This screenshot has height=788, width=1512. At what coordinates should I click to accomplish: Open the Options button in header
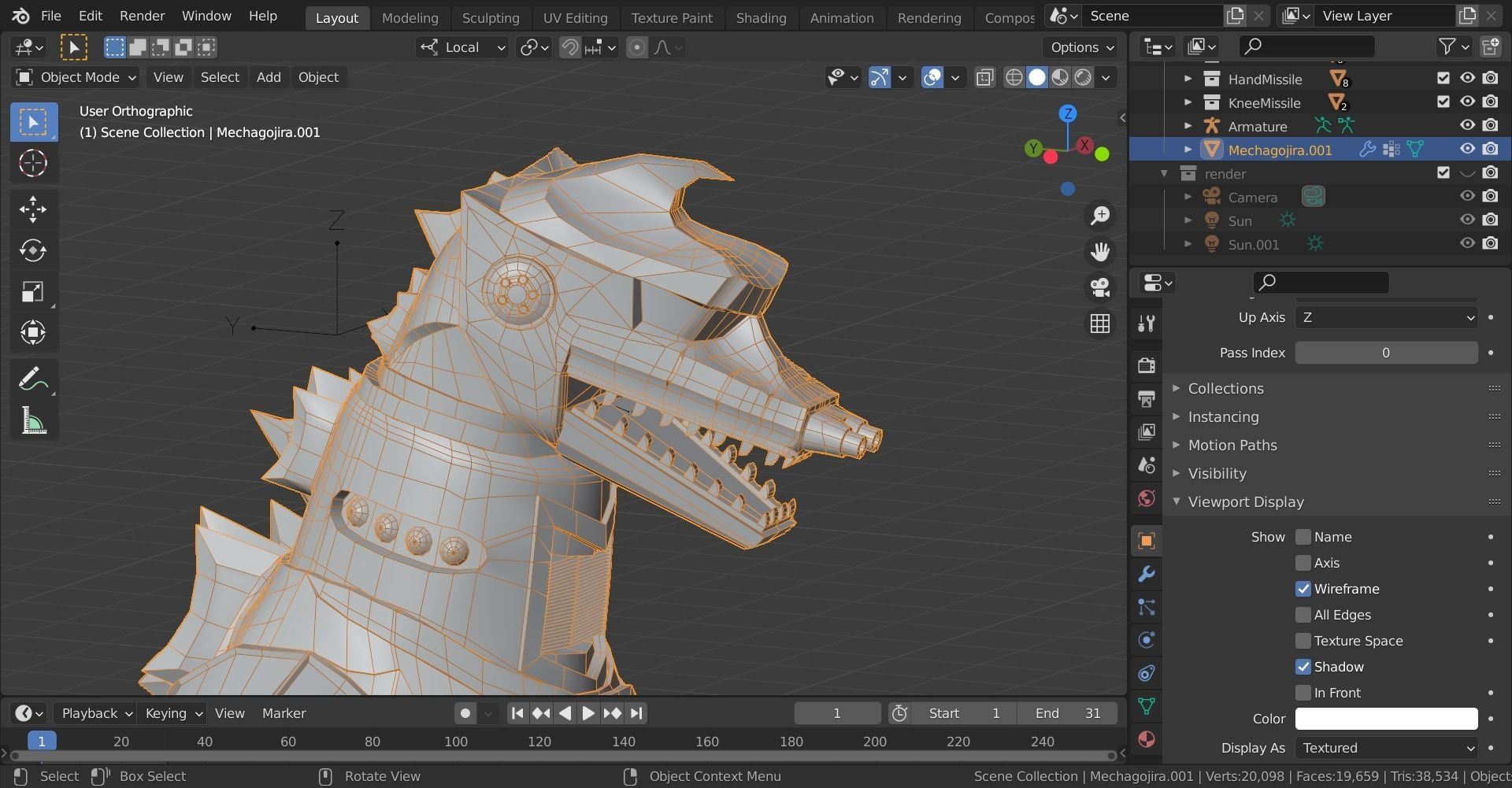tap(1082, 47)
